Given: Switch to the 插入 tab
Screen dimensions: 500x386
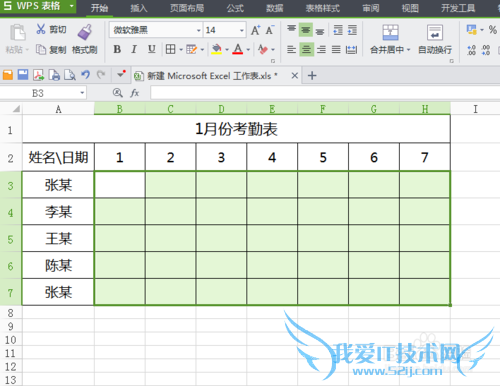Looking at the screenshot, I should point(139,8).
